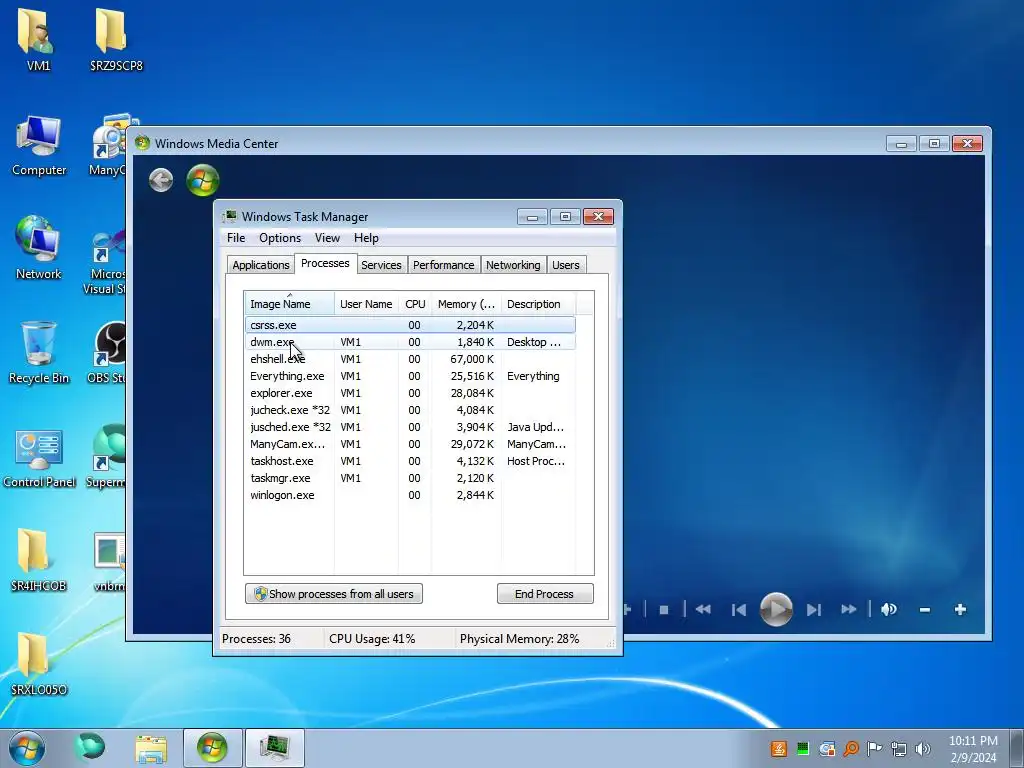This screenshot has width=1024, height=768.
Task: Click the Task Manager taskbar button
Action: 274,748
